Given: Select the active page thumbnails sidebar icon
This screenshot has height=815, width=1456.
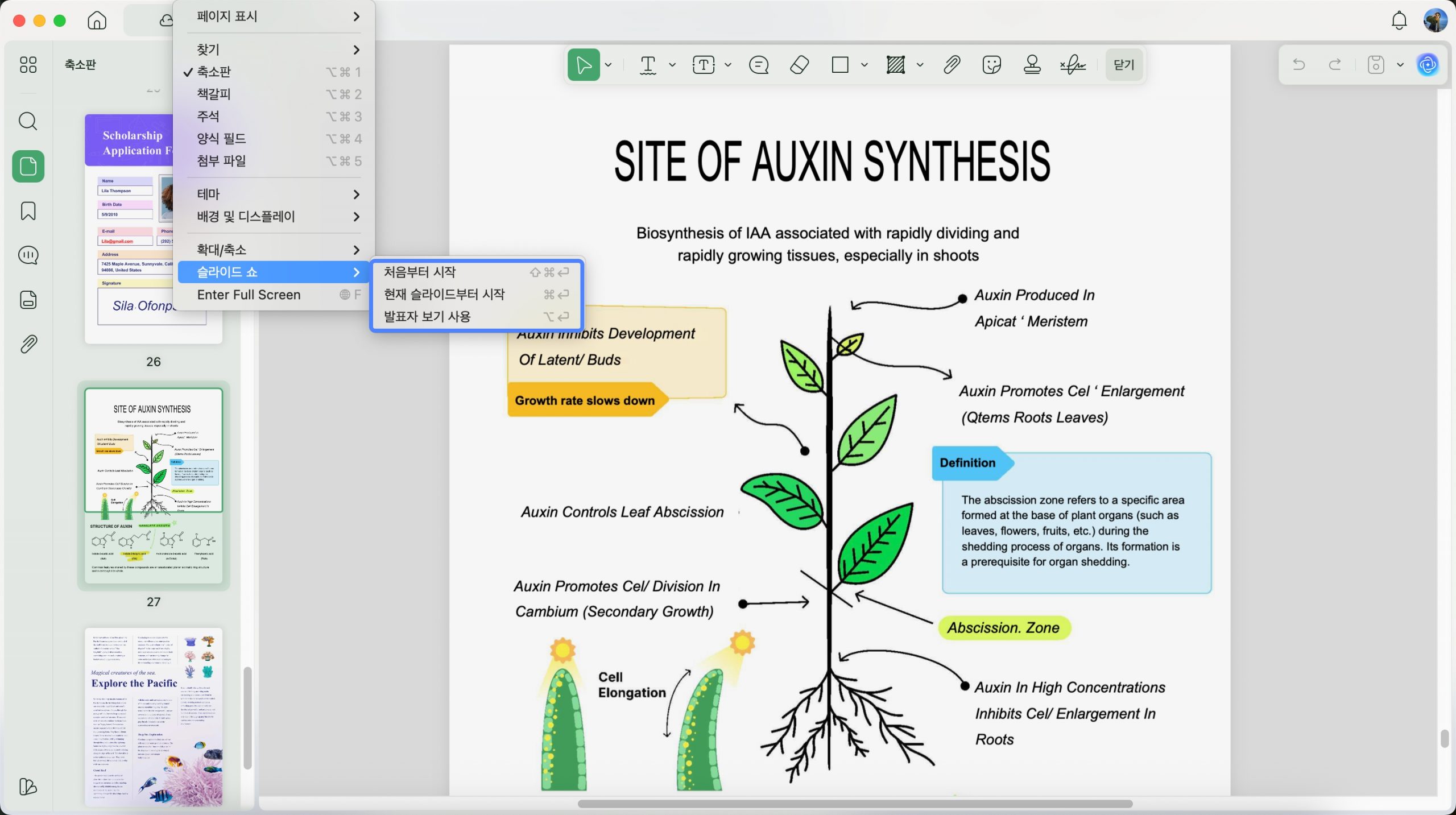Looking at the screenshot, I should click(x=28, y=166).
